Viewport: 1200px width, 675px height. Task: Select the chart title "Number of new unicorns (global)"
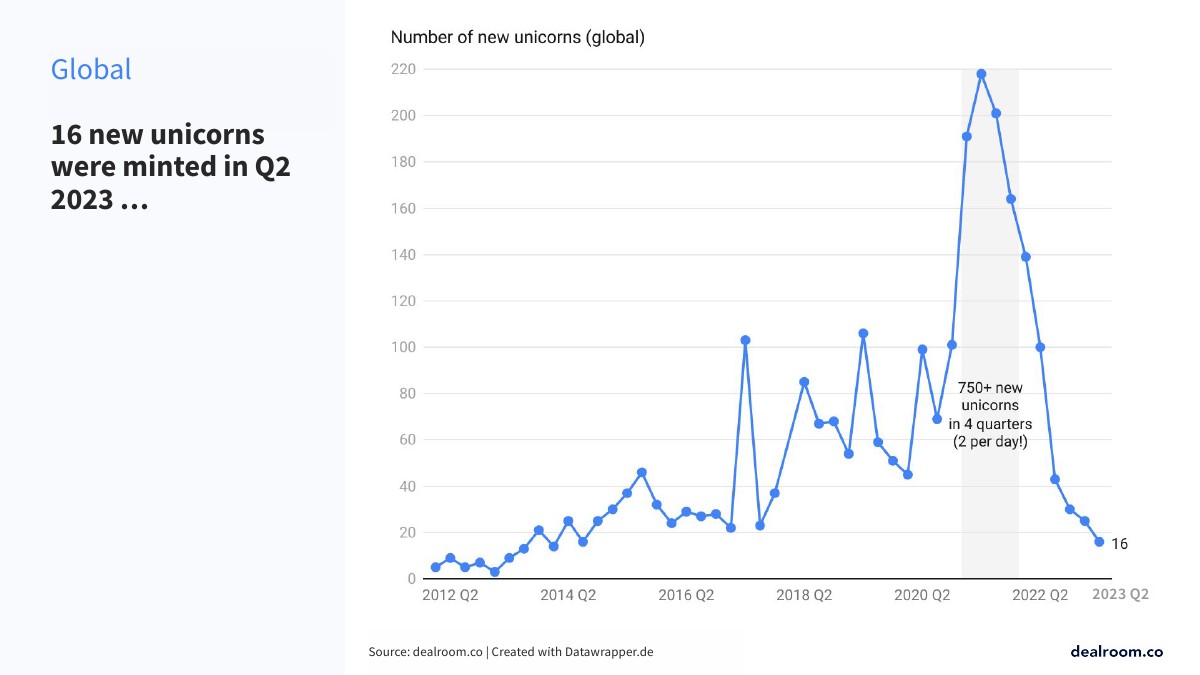coord(517,38)
